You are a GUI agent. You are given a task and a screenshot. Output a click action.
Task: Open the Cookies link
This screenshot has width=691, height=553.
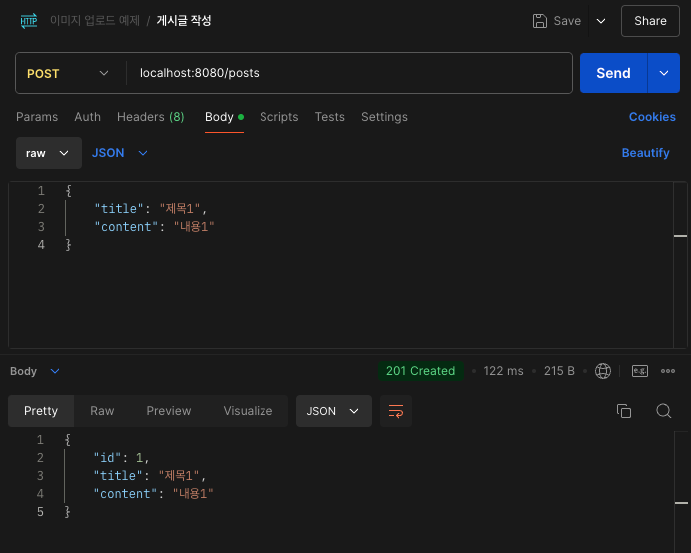point(652,117)
